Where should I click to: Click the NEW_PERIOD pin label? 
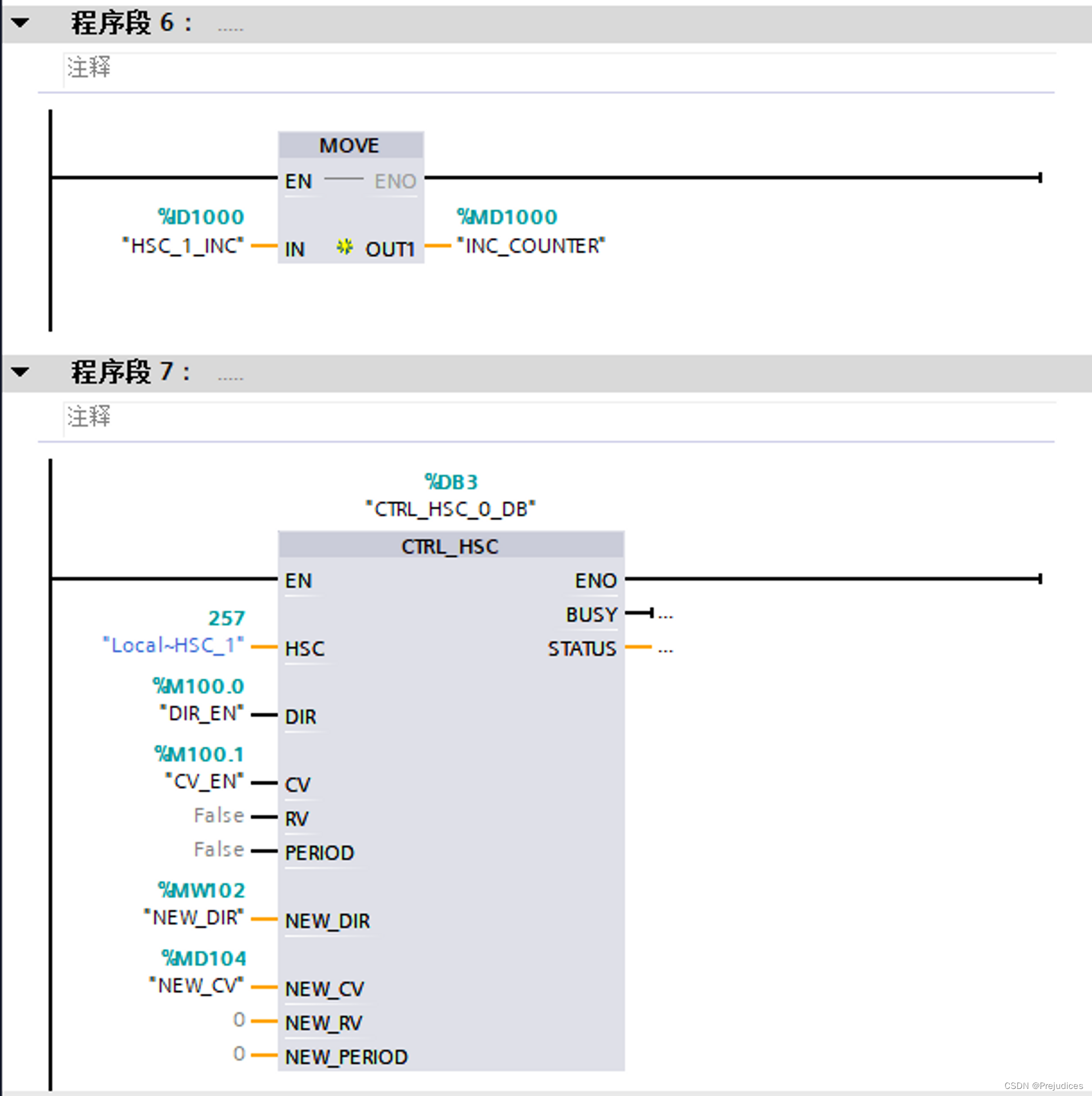coord(346,1058)
